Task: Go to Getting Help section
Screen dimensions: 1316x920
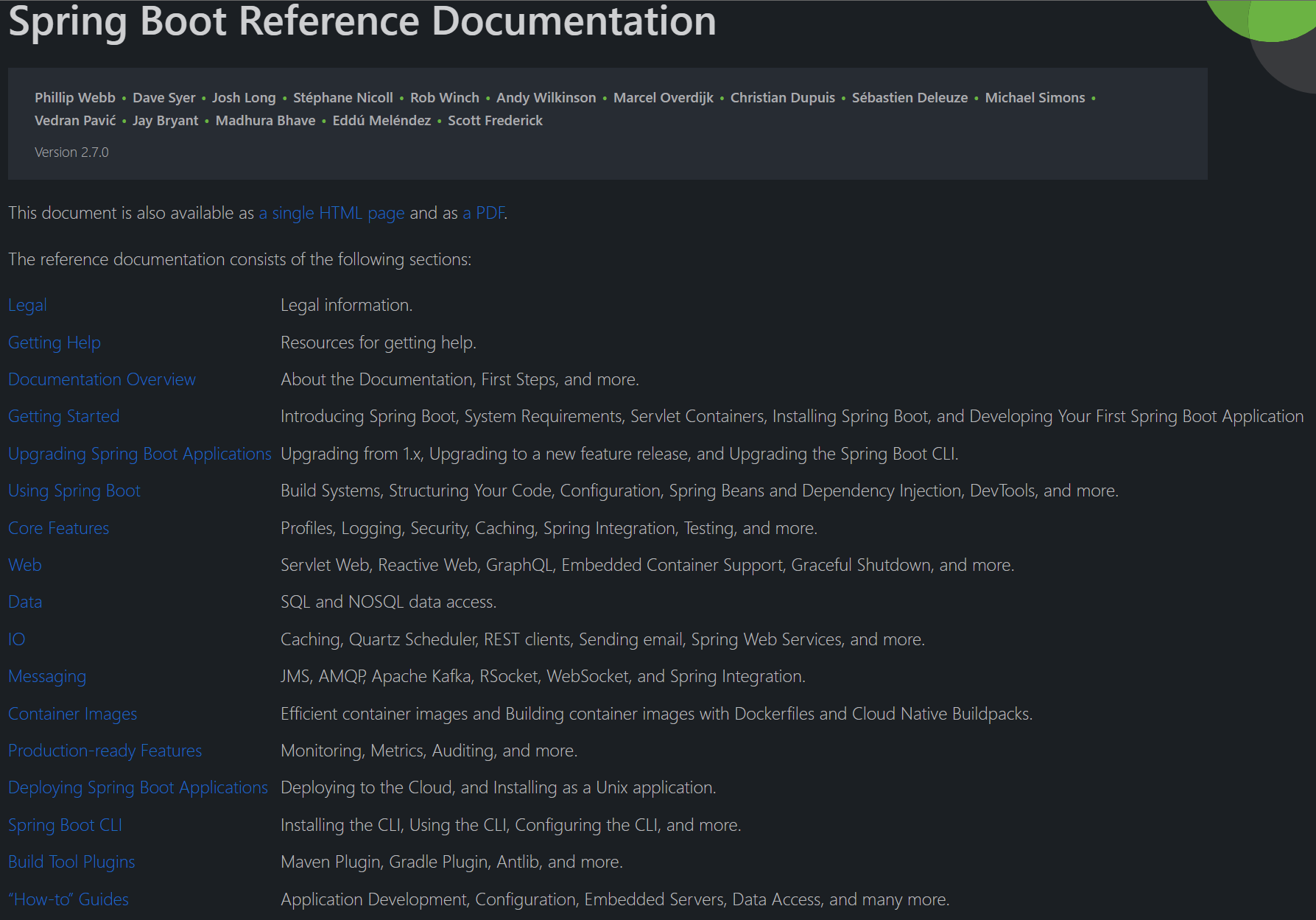Action: [54, 343]
